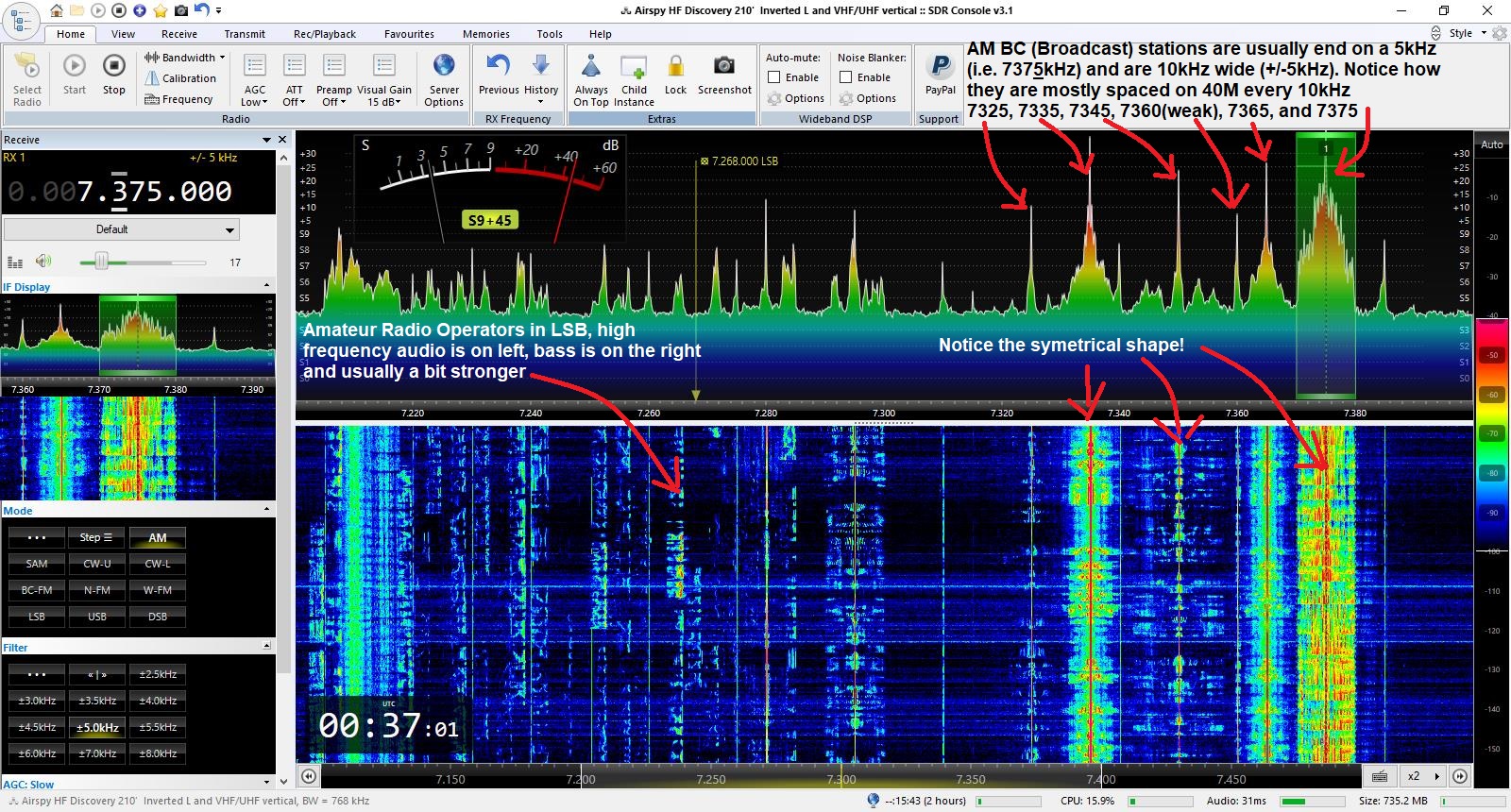Screen dimensions: 1511x812
Task: Open the Favourites ribbon tab
Action: pyautogui.click(x=409, y=34)
